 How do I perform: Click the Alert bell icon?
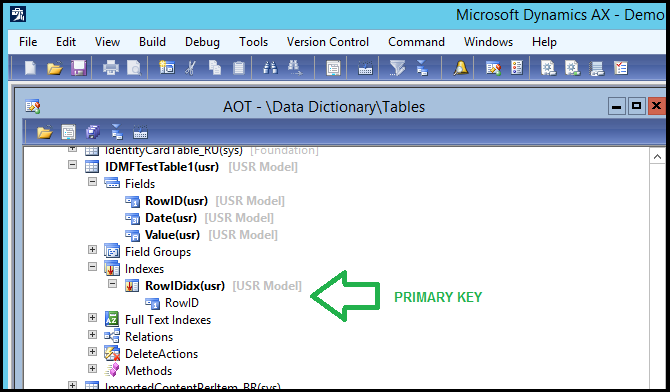click(461, 68)
